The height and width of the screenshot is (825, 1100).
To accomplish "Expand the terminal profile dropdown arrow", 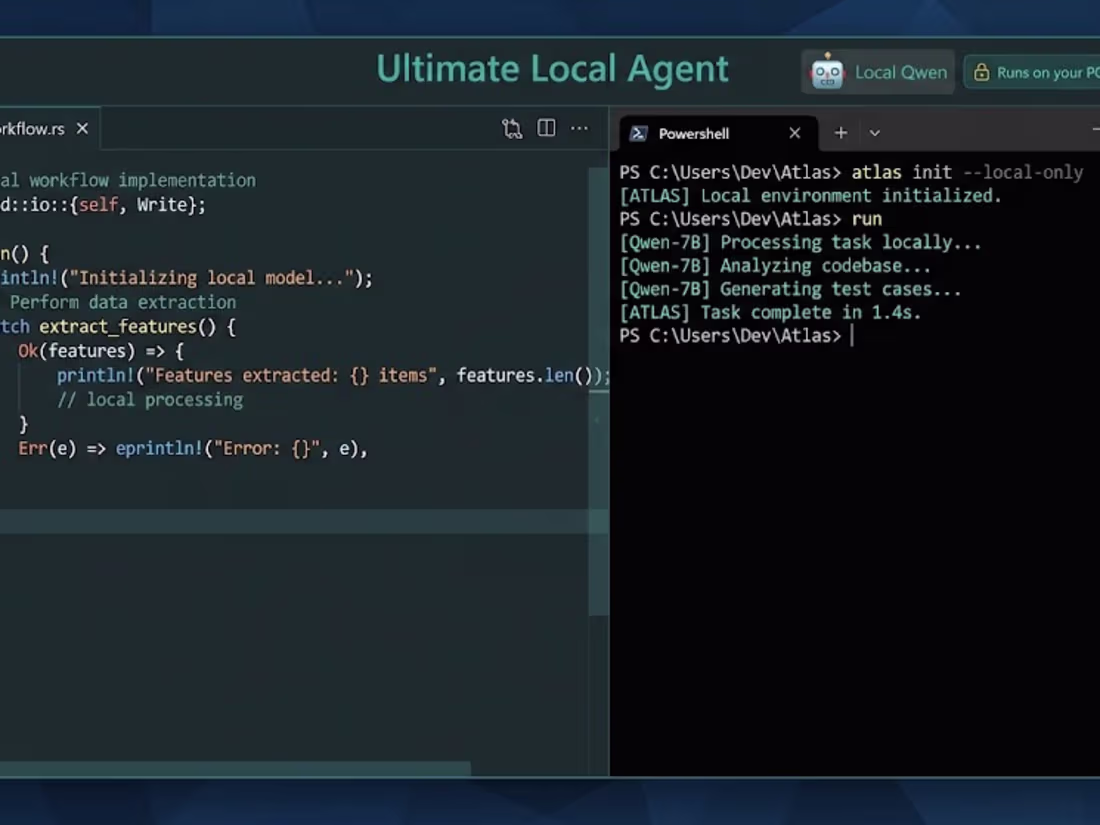I will click(875, 133).
